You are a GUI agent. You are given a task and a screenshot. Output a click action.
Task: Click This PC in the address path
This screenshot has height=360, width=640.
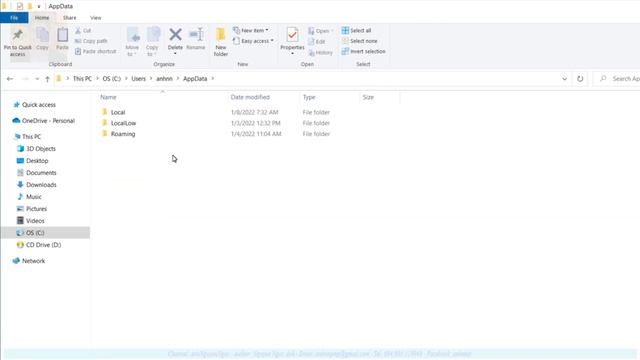coord(82,79)
